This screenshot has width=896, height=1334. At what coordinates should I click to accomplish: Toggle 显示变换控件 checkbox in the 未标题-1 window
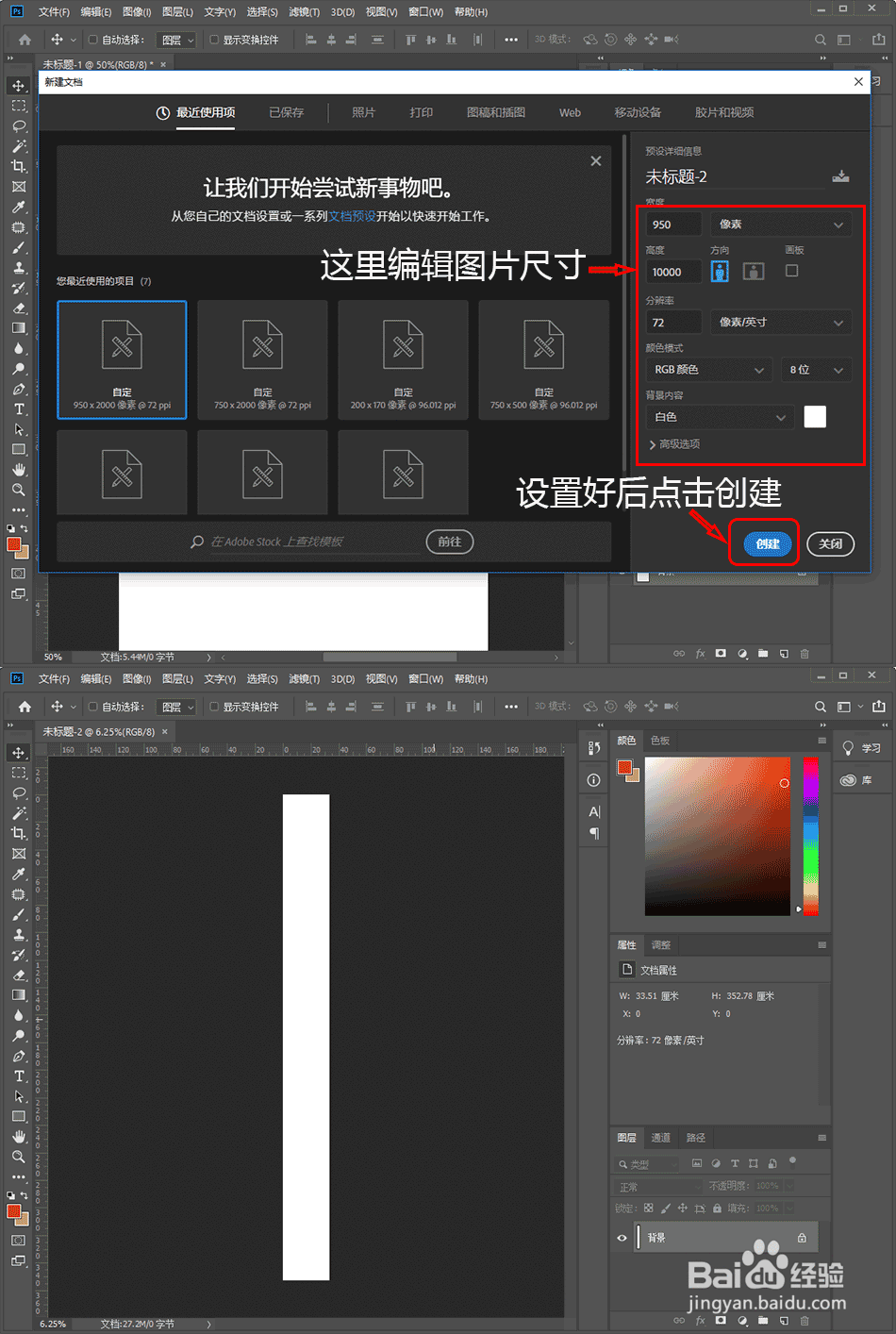pos(214,40)
